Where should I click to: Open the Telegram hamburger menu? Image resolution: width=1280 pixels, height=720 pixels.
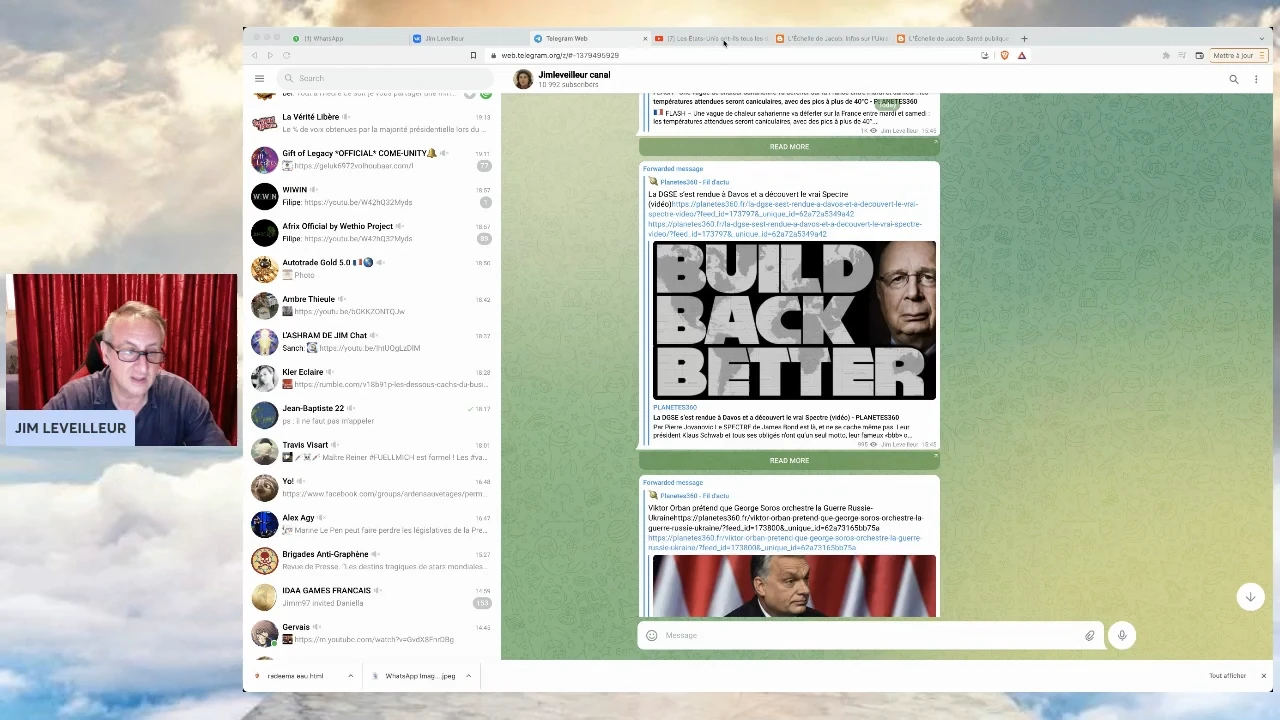tap(259, 78)
